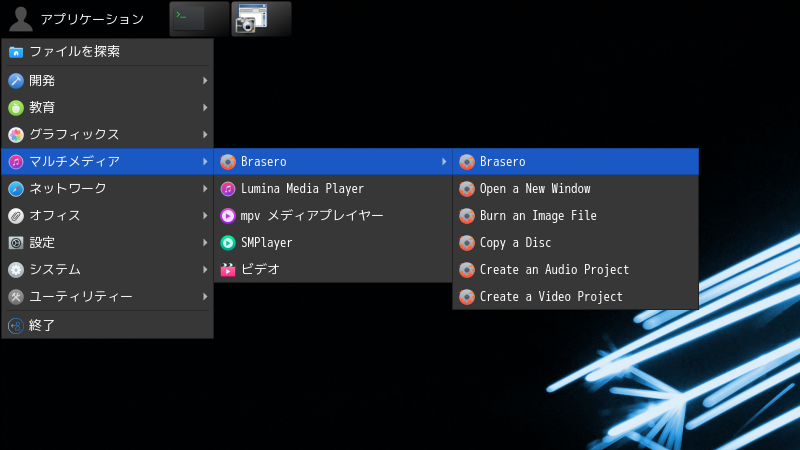The height and width of the screenshot is (450, 800).
Task: Select the Lumina Media Player entry
Action: click(x=333, y=189)
